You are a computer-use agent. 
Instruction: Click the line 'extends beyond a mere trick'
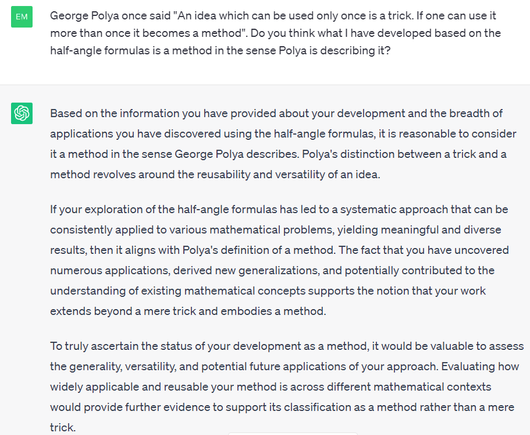(x=188, y=311)
